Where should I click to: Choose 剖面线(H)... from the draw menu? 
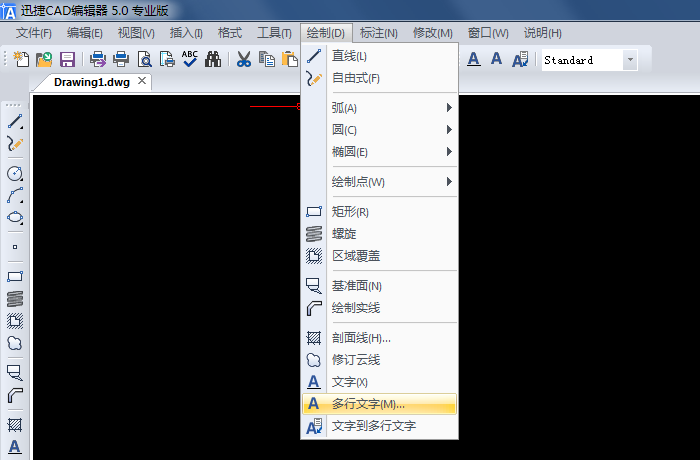(380, 338)
